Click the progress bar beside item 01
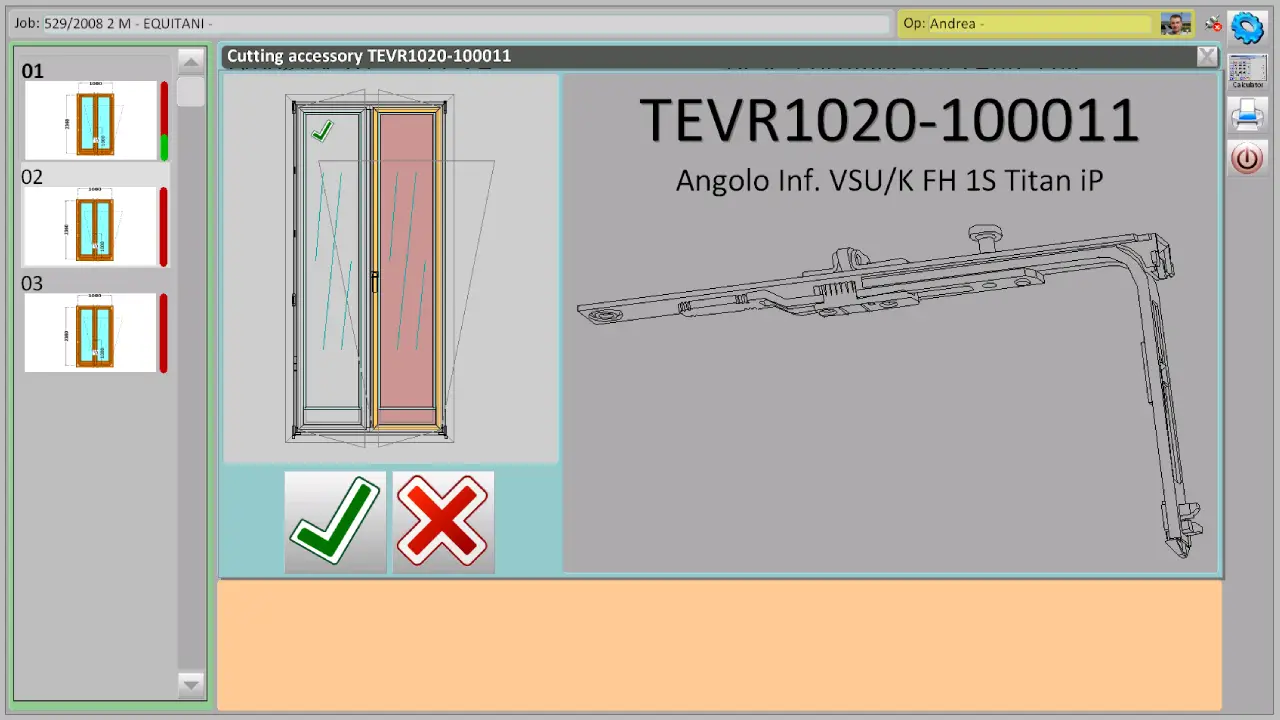The width and height of the screenshot is (1280, 720). (164, 121)
